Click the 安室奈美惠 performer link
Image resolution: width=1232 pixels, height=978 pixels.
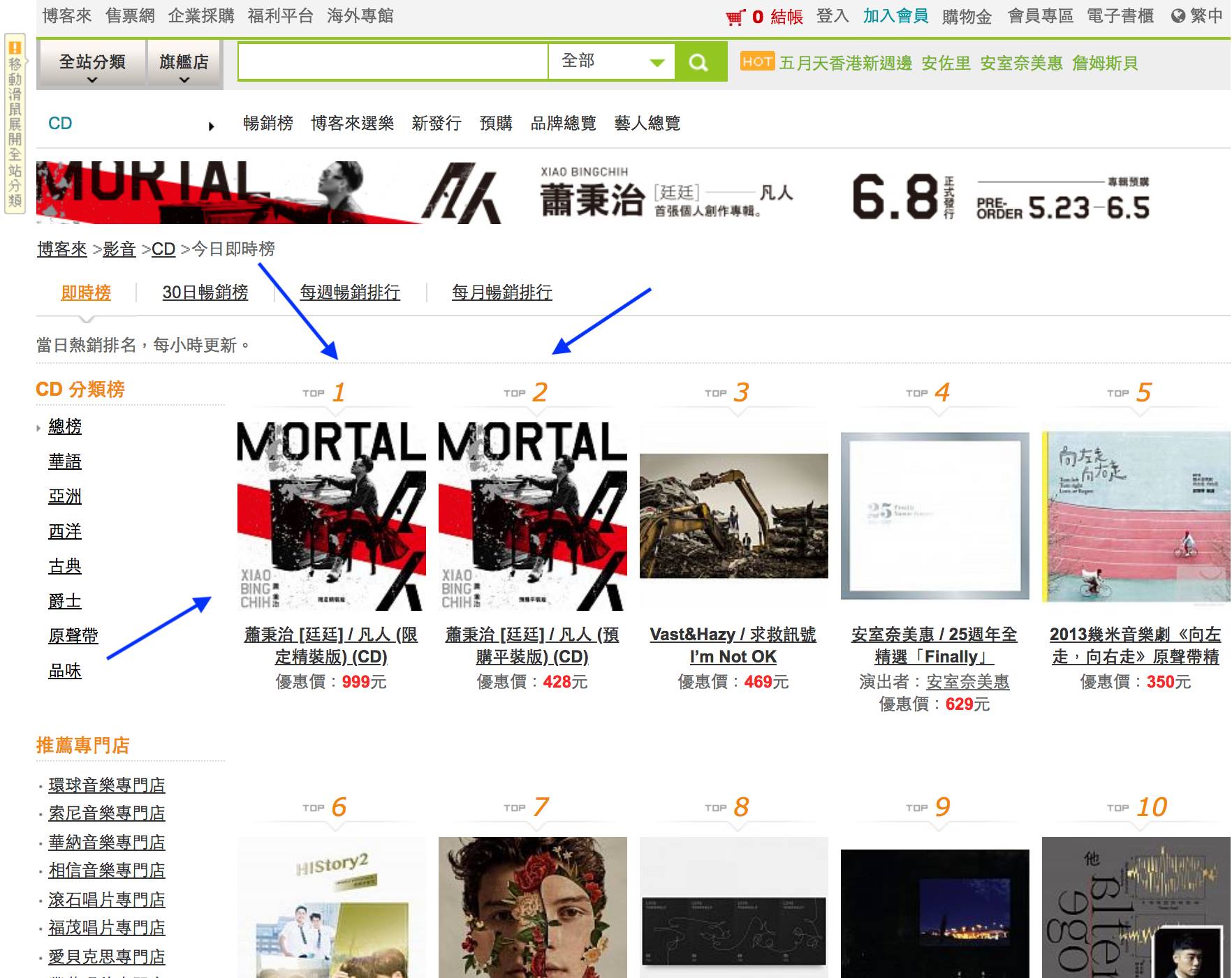tap(968, 682)
